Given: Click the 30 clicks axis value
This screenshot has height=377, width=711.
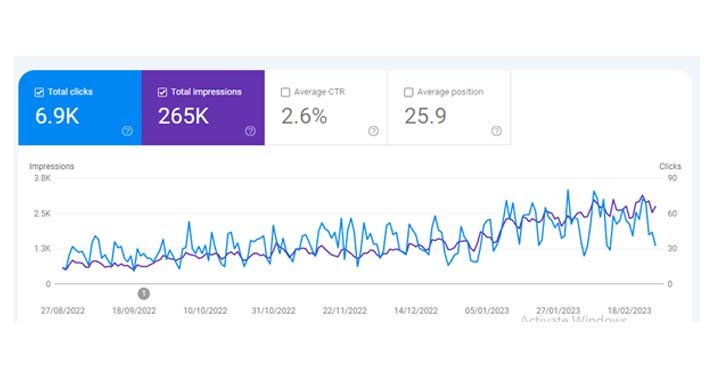Looking at the screenshot, I should tap(672, 249).
